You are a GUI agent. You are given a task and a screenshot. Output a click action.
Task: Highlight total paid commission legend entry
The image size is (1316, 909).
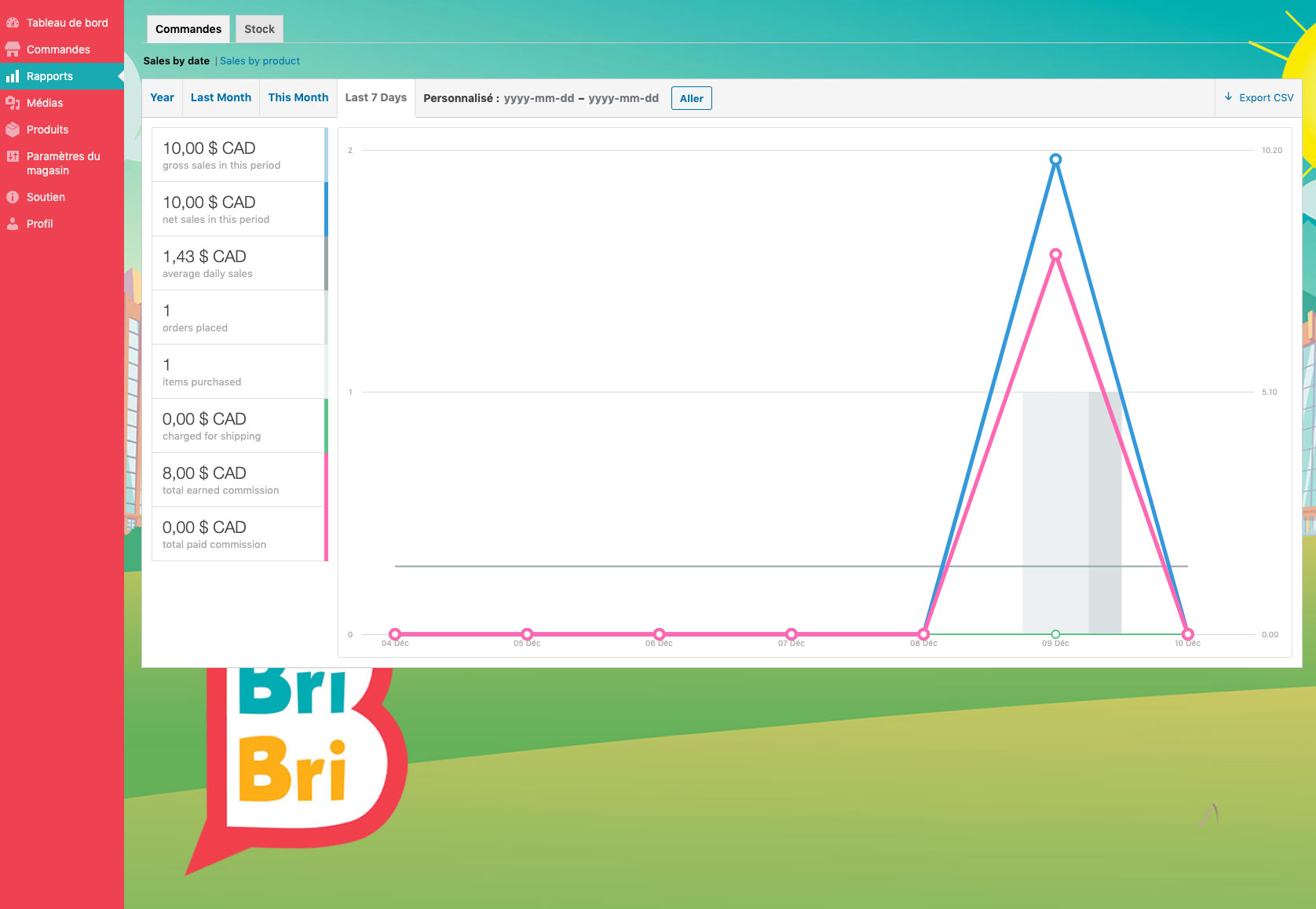[x=239, y=534]
